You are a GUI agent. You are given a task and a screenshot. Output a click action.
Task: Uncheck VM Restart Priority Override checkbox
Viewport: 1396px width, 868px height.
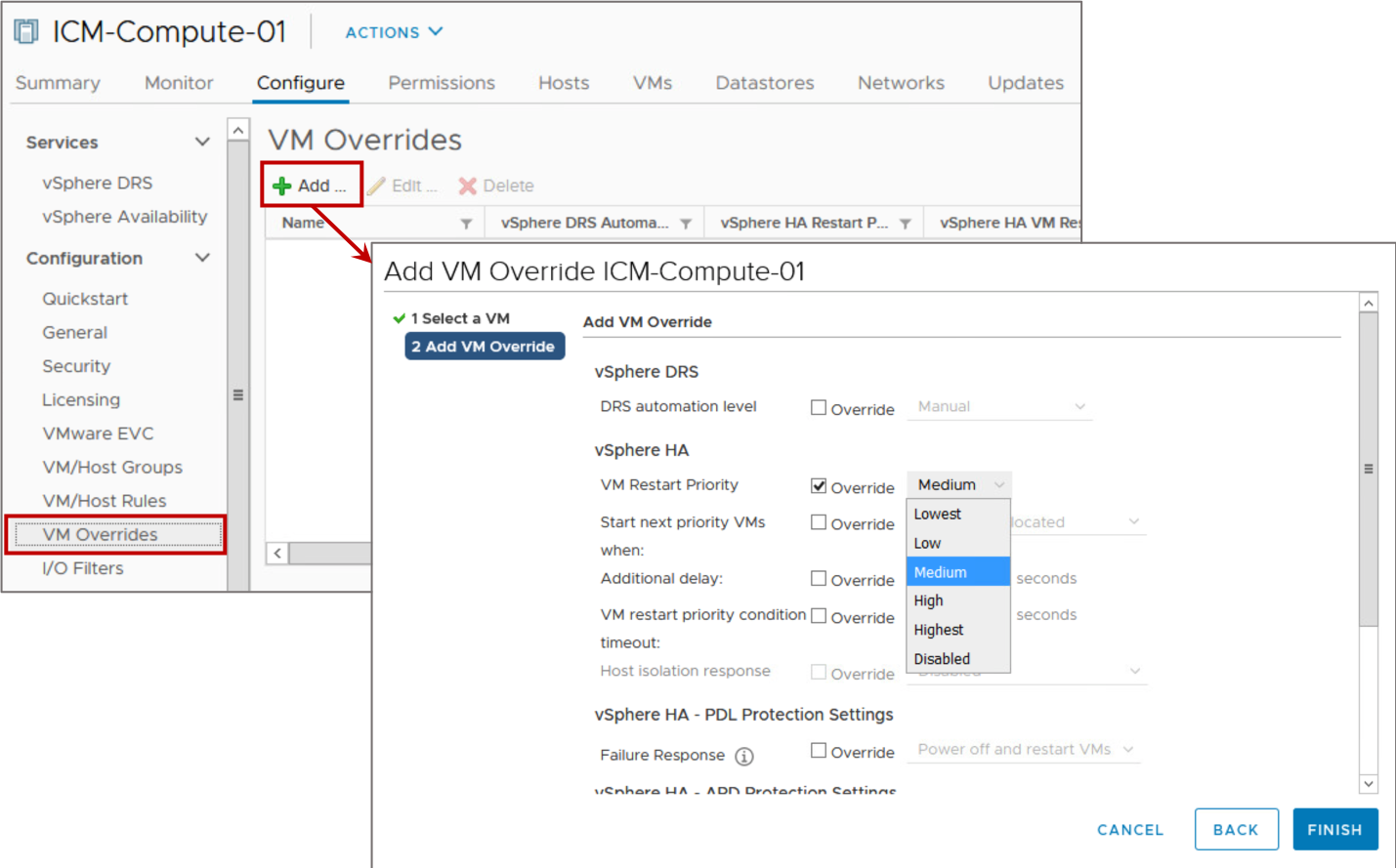(x=819, y=485)
